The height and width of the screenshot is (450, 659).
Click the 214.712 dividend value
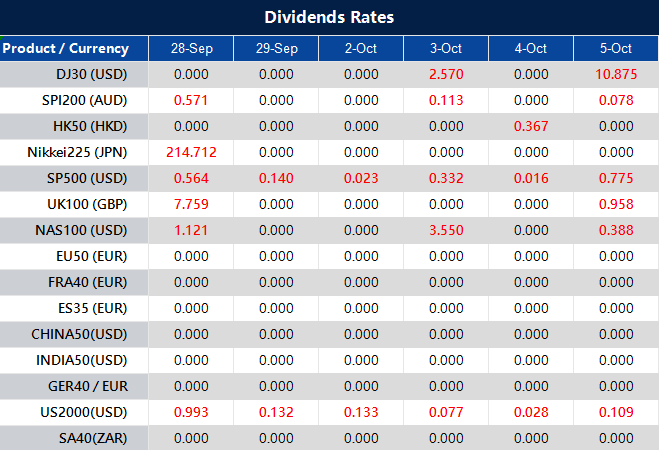(191, 152)
